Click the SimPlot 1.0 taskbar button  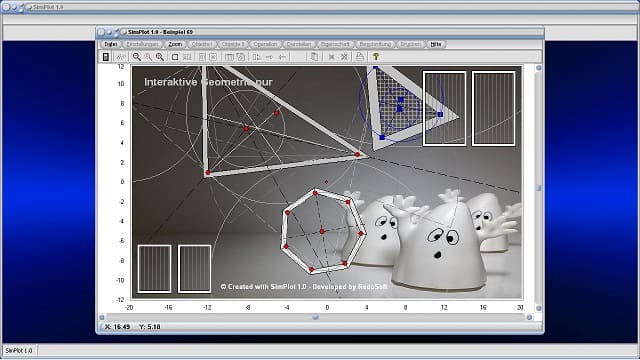(19, 351)
